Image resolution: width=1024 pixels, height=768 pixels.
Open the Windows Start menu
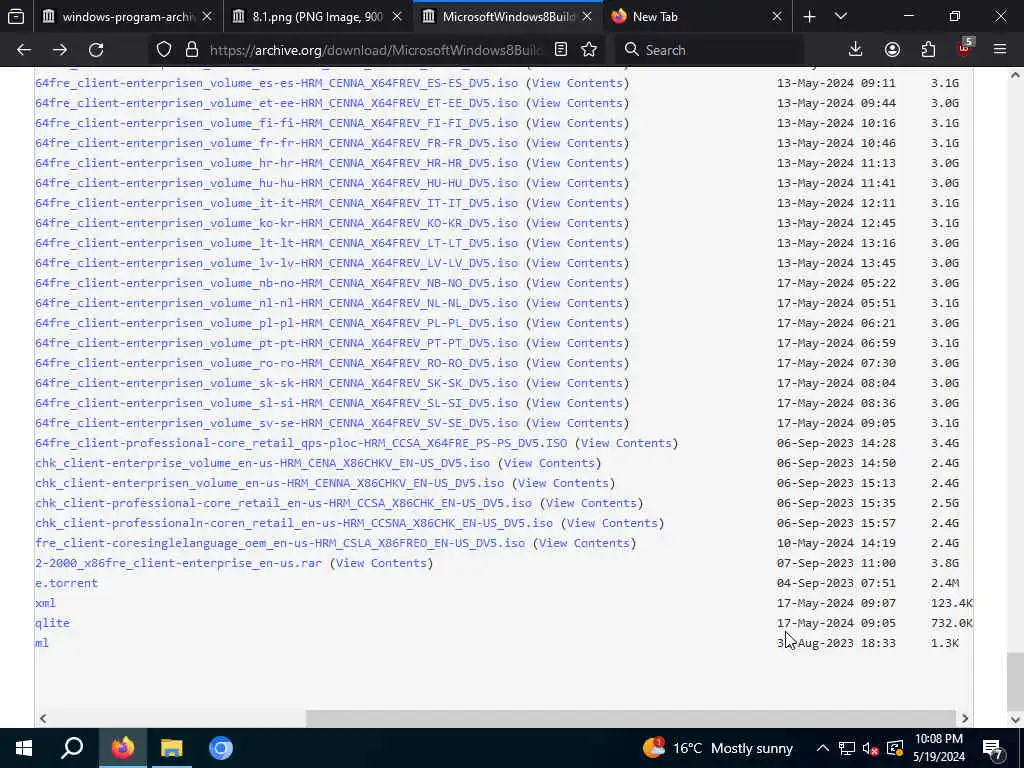coord(24,748)
